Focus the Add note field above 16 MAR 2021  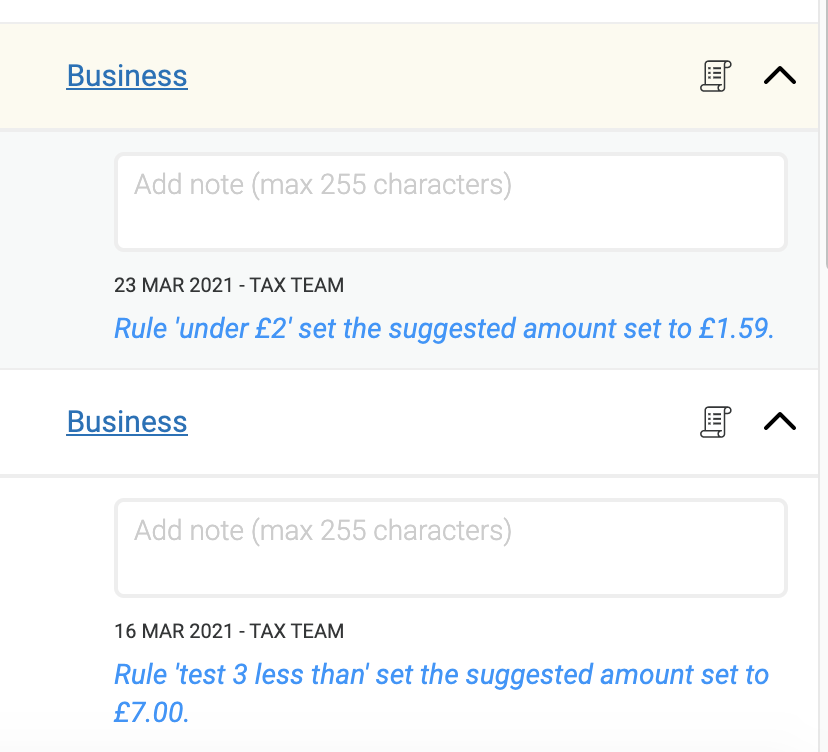[450, 547]
